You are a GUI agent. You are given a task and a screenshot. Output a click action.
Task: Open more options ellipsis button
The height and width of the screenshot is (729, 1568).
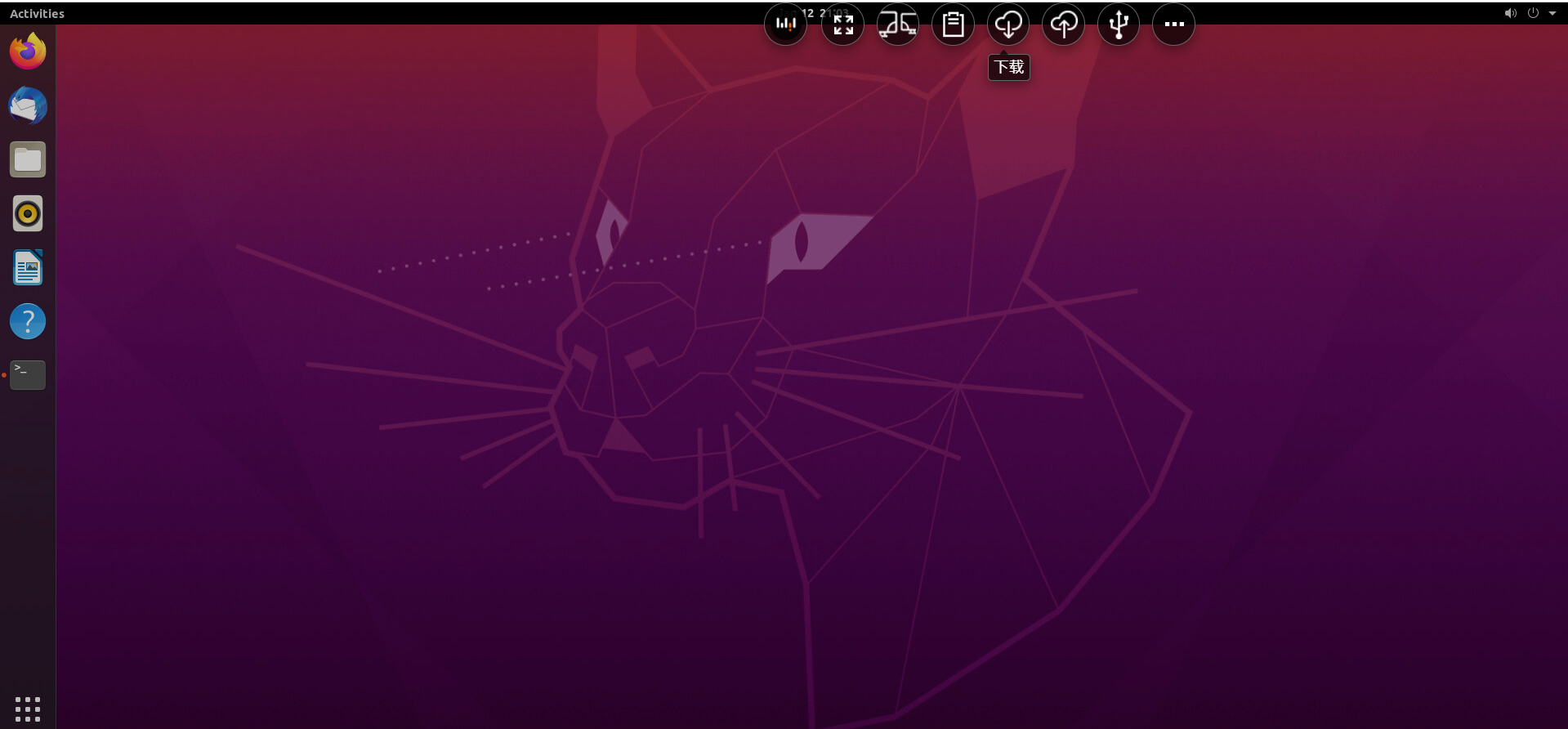tap(1173, 25)
